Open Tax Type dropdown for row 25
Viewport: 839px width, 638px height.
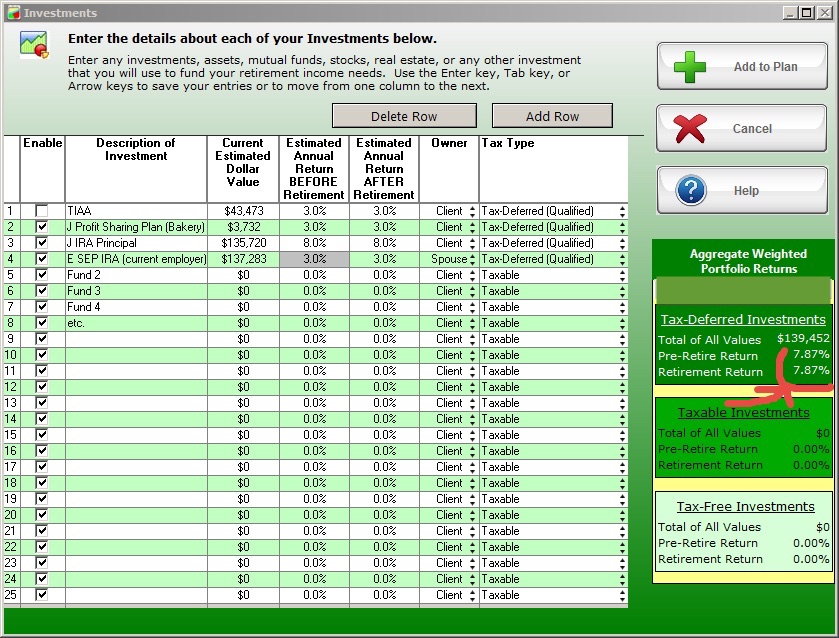coord(622,596)
